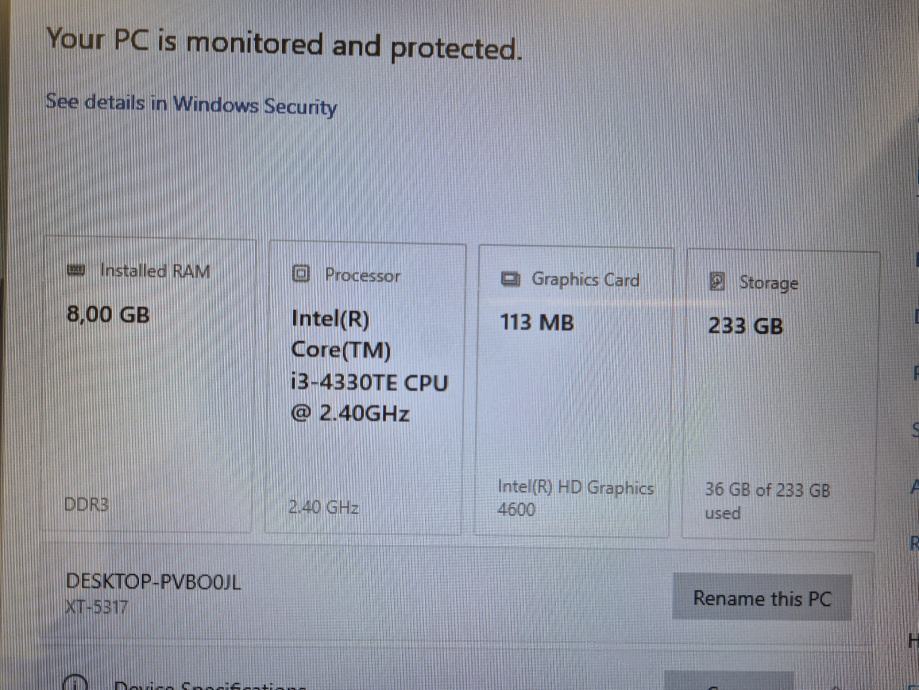Click the Intel Core i3-4330TE CPU name

[x=369, y=365]
